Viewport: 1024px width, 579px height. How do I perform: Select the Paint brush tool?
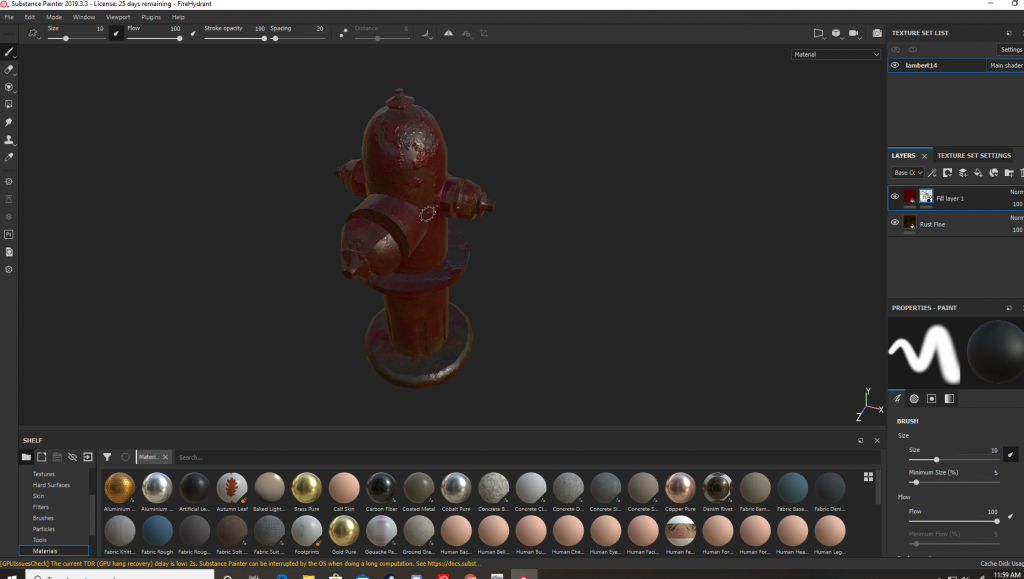click(x=9, y=52)
